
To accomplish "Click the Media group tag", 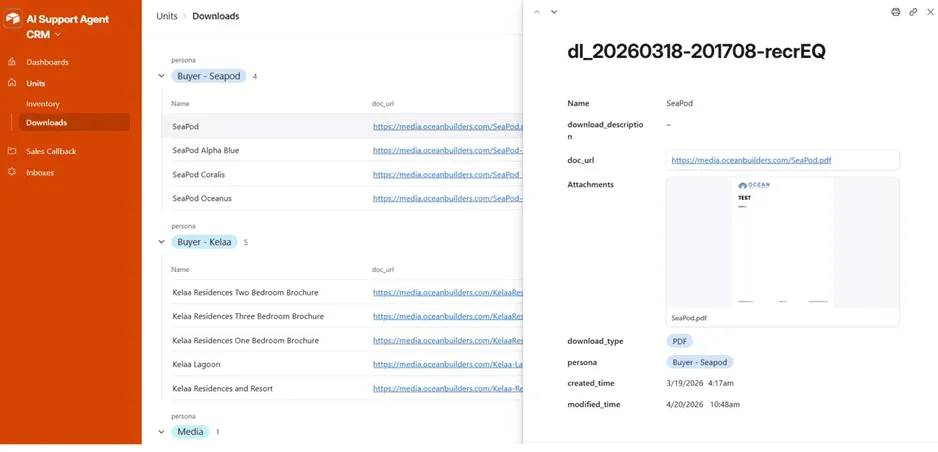I will pos(190,432).
